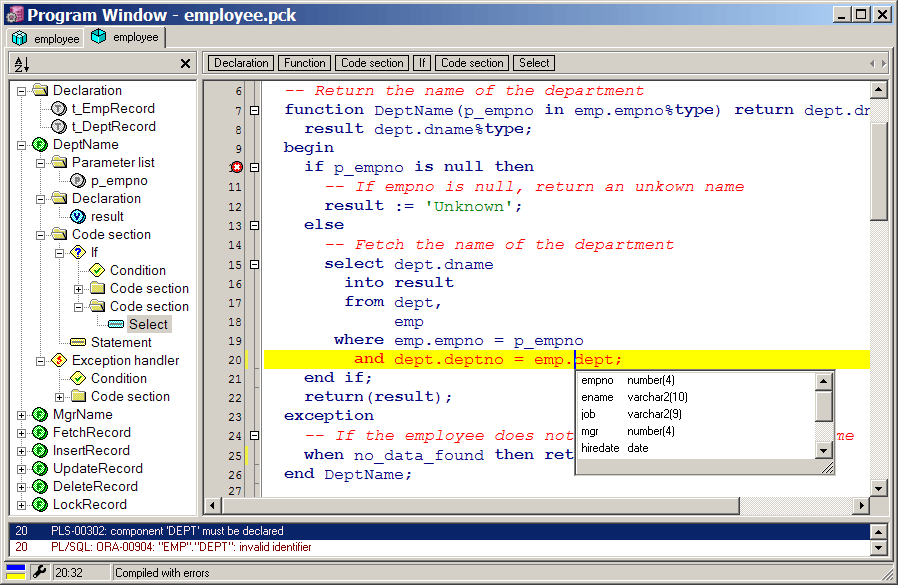Collapse the Declaration tree node
898x585 pixels.
(x=22, y=91)
